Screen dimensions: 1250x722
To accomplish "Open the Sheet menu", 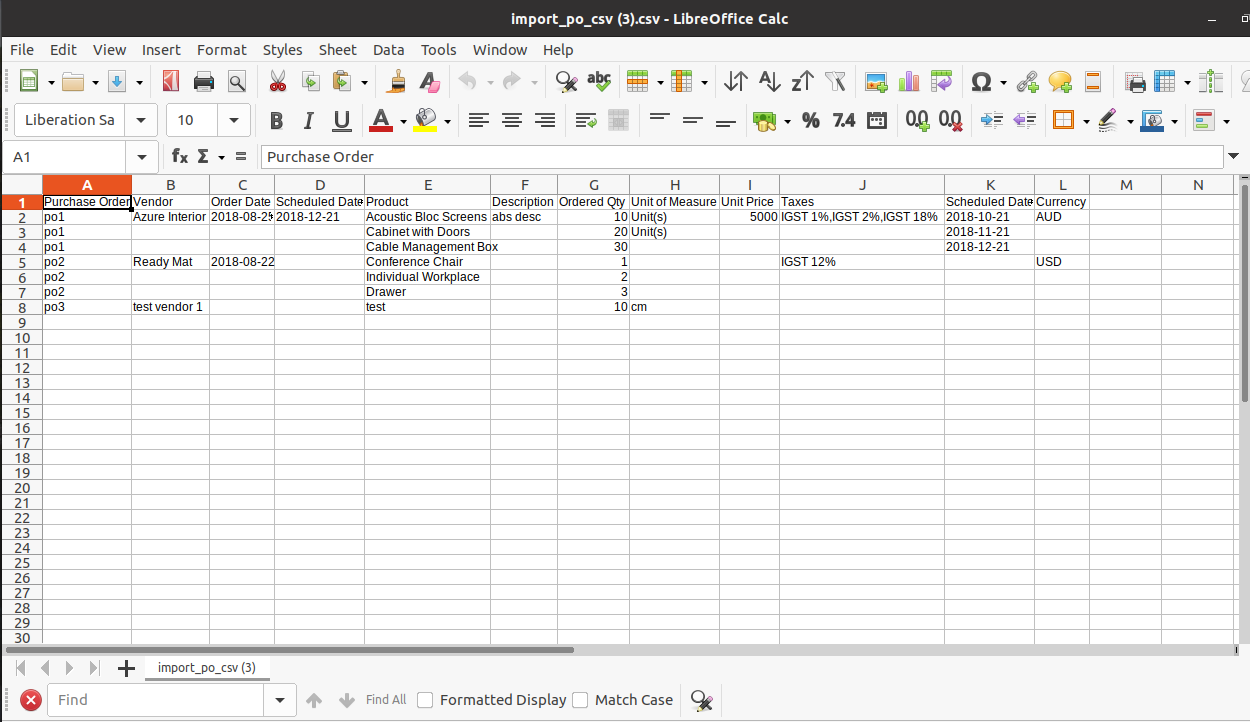I will click(338, 49).
